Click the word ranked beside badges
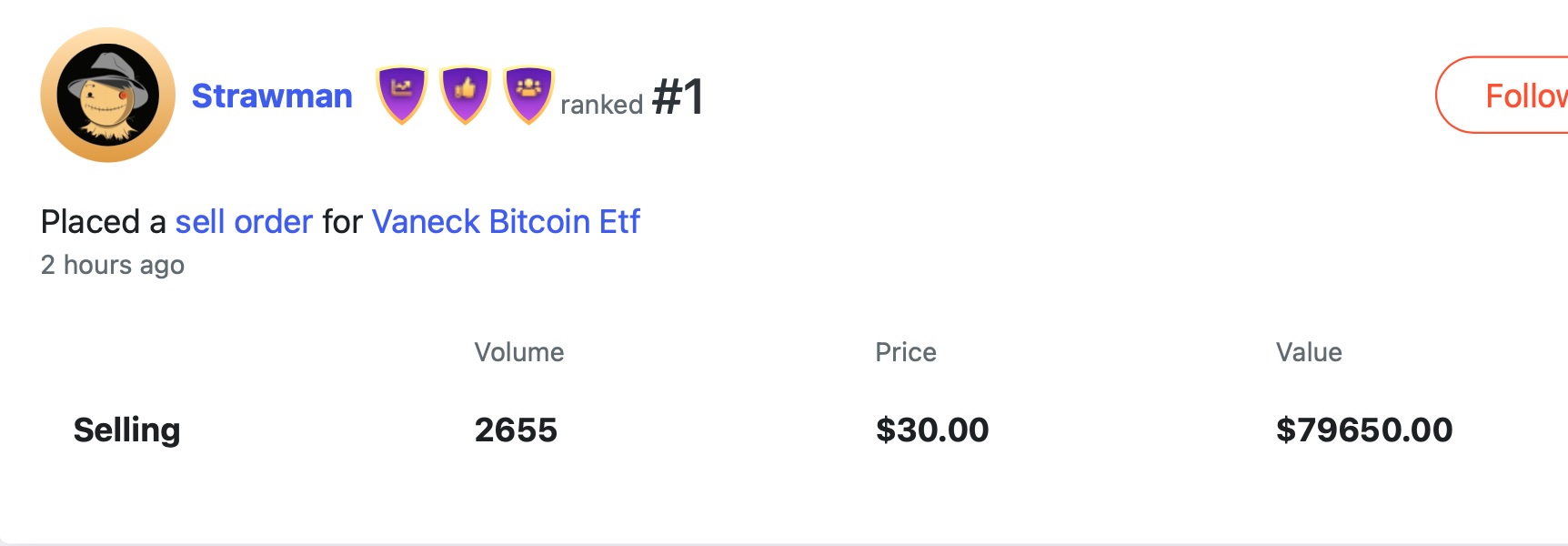Screen dimensions: 1568x546 pyautogui.click(x=601, y=105)
